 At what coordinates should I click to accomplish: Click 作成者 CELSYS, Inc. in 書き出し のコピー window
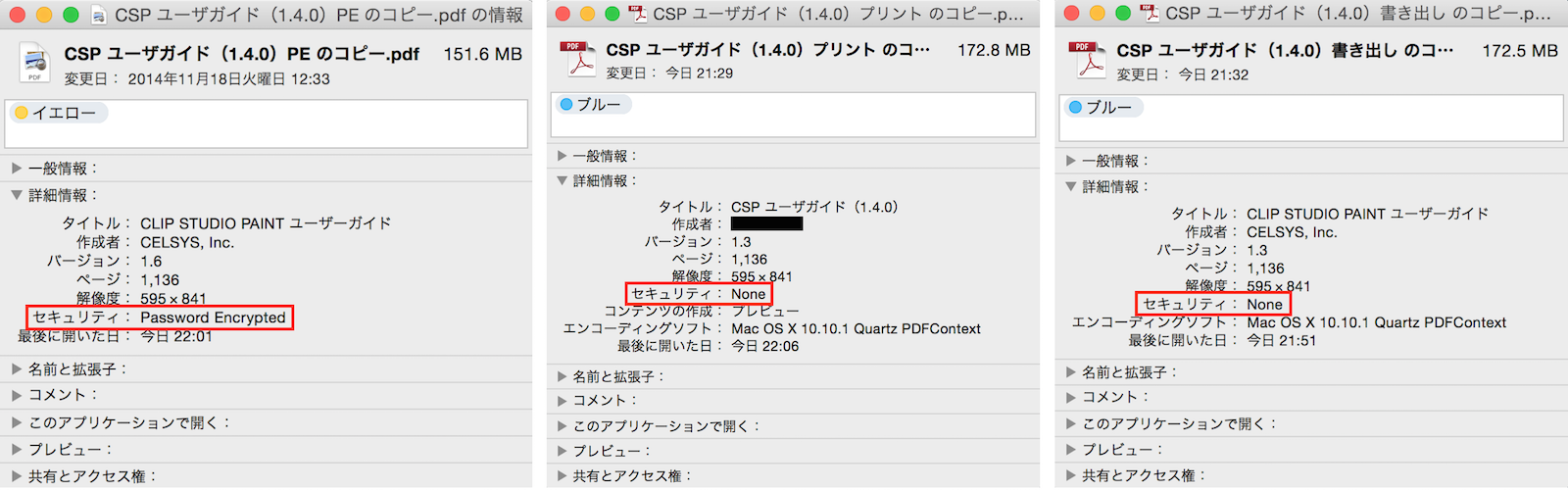coord(1292,232)
